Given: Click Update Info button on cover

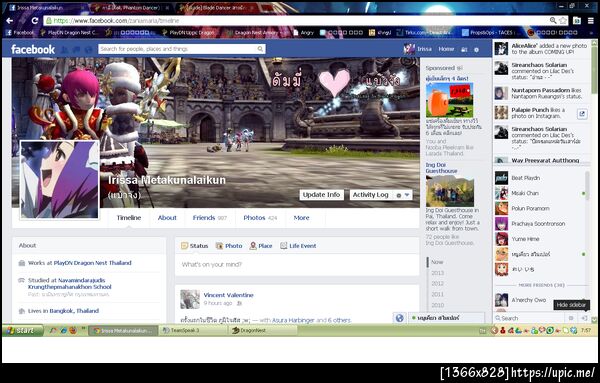Looking at the screenshot, I should (x=321, y=195).
